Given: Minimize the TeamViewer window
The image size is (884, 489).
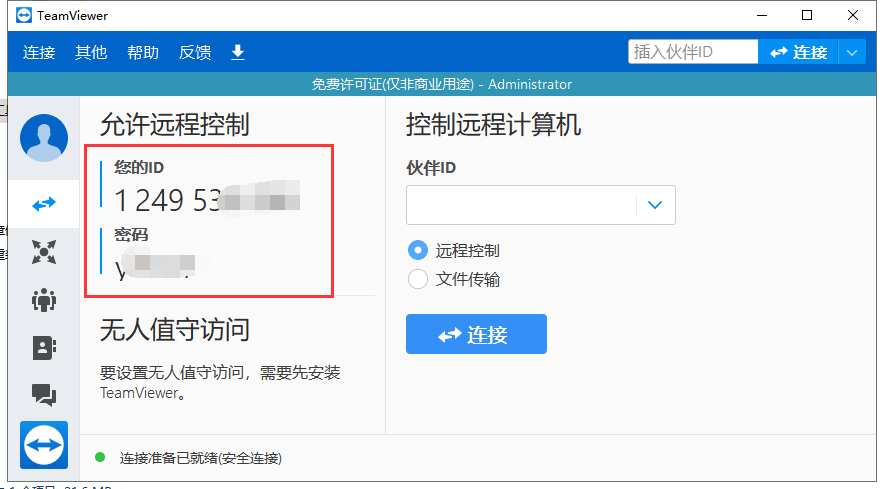Looking at the screenshot, I should coord(762,15).
